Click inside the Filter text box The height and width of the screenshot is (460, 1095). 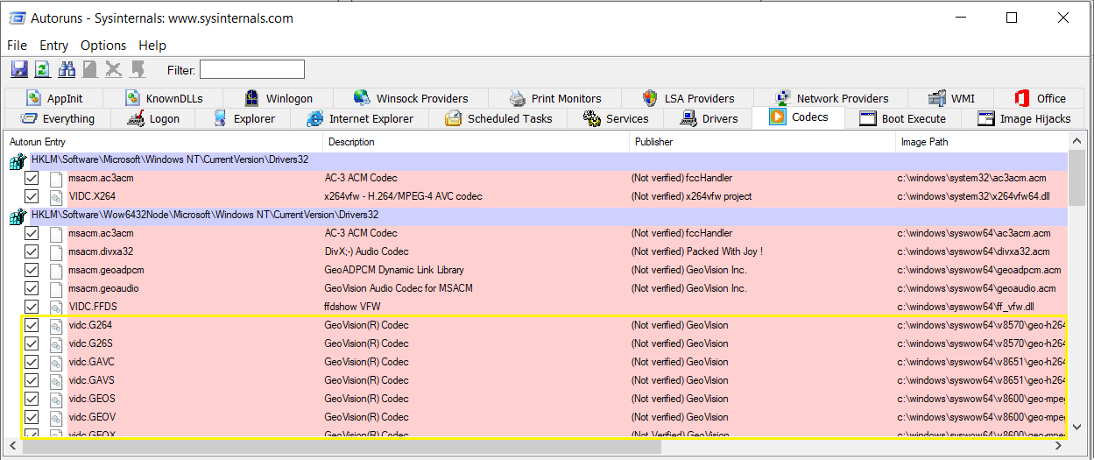click(x=253, y=69)
